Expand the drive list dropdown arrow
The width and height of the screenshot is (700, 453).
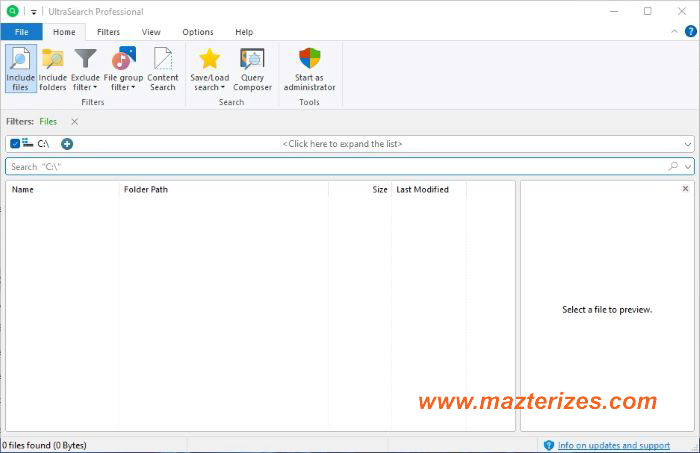pos(688,144)
